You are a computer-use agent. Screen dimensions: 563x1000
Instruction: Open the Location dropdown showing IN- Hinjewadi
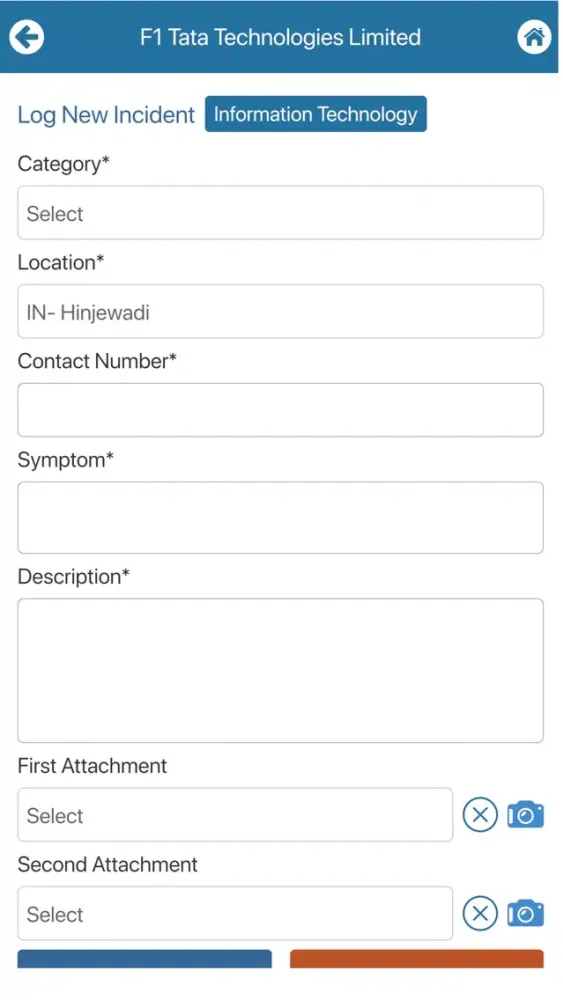click(281, 311)
